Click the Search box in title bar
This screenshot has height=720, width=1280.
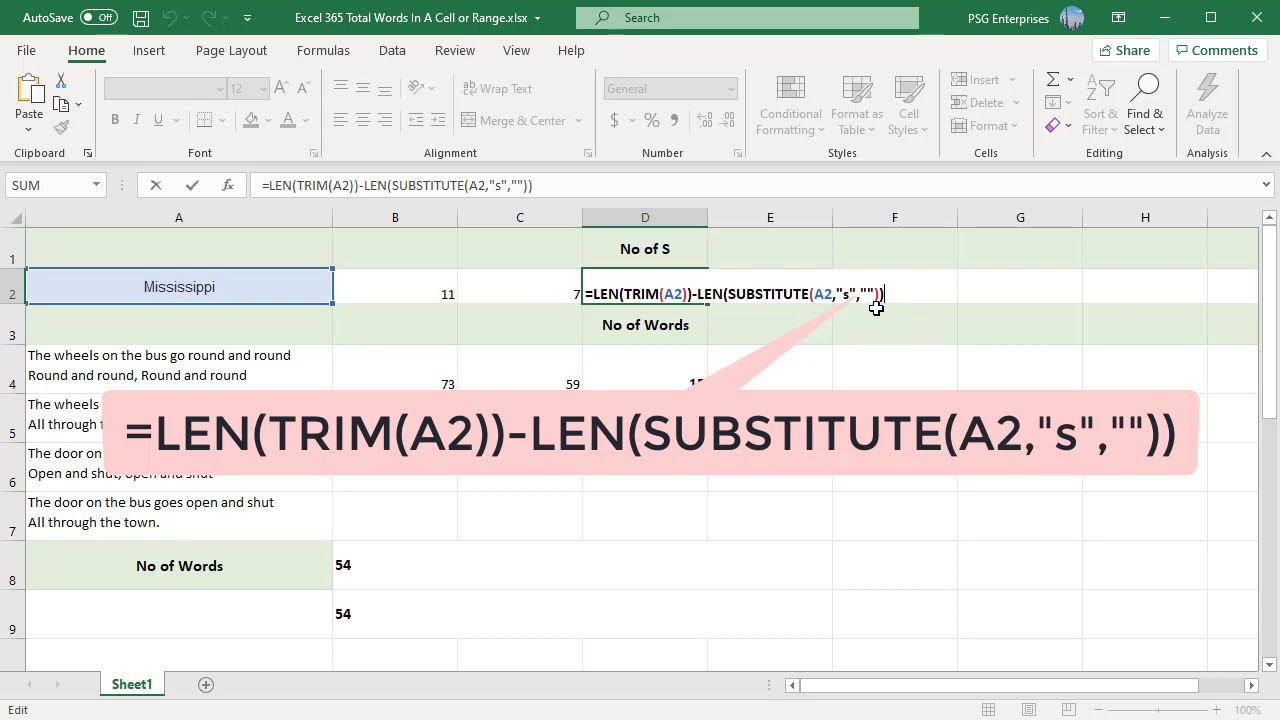747,18
